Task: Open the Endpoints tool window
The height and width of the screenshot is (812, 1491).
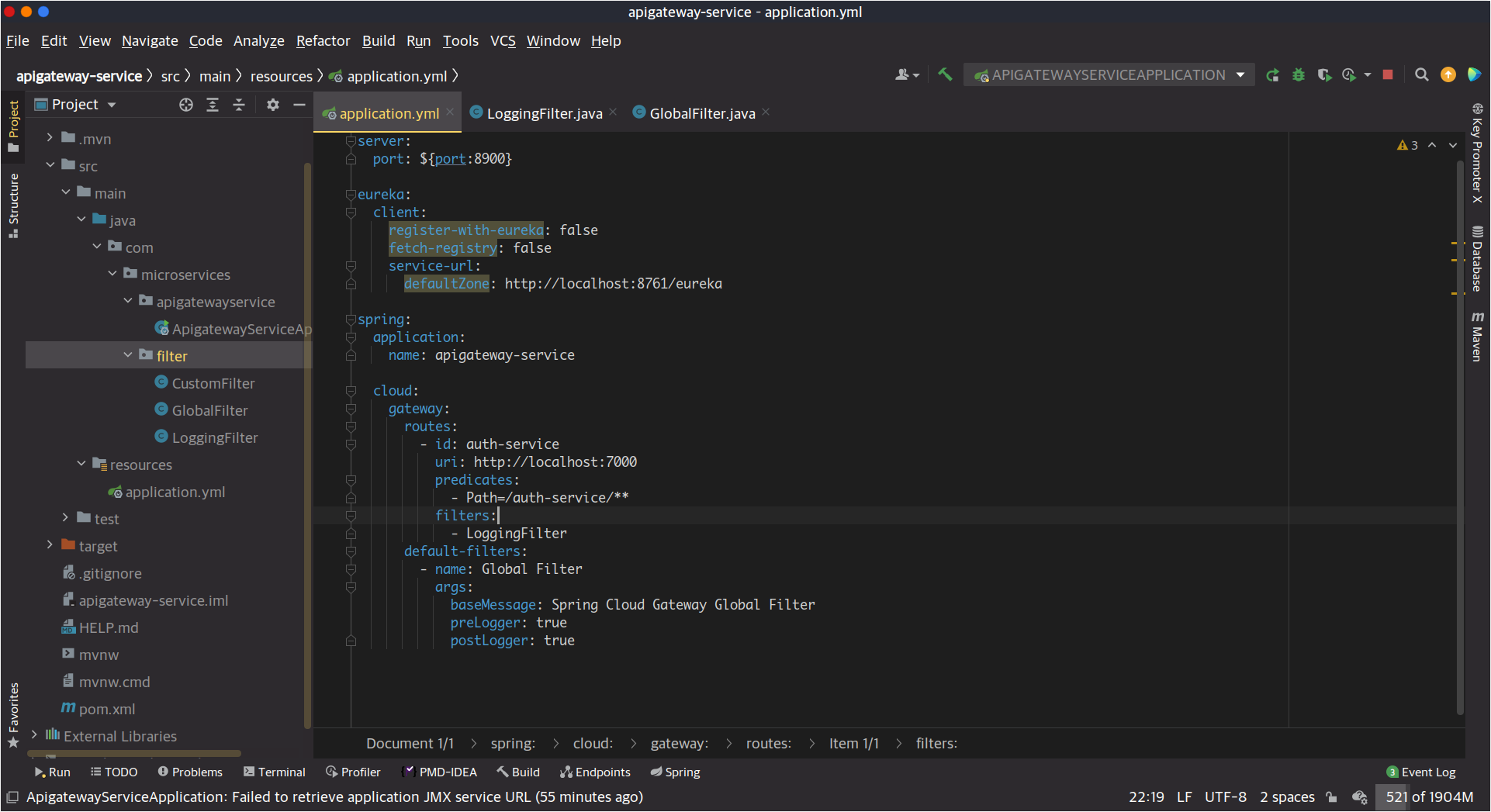Action: point(595,772)
